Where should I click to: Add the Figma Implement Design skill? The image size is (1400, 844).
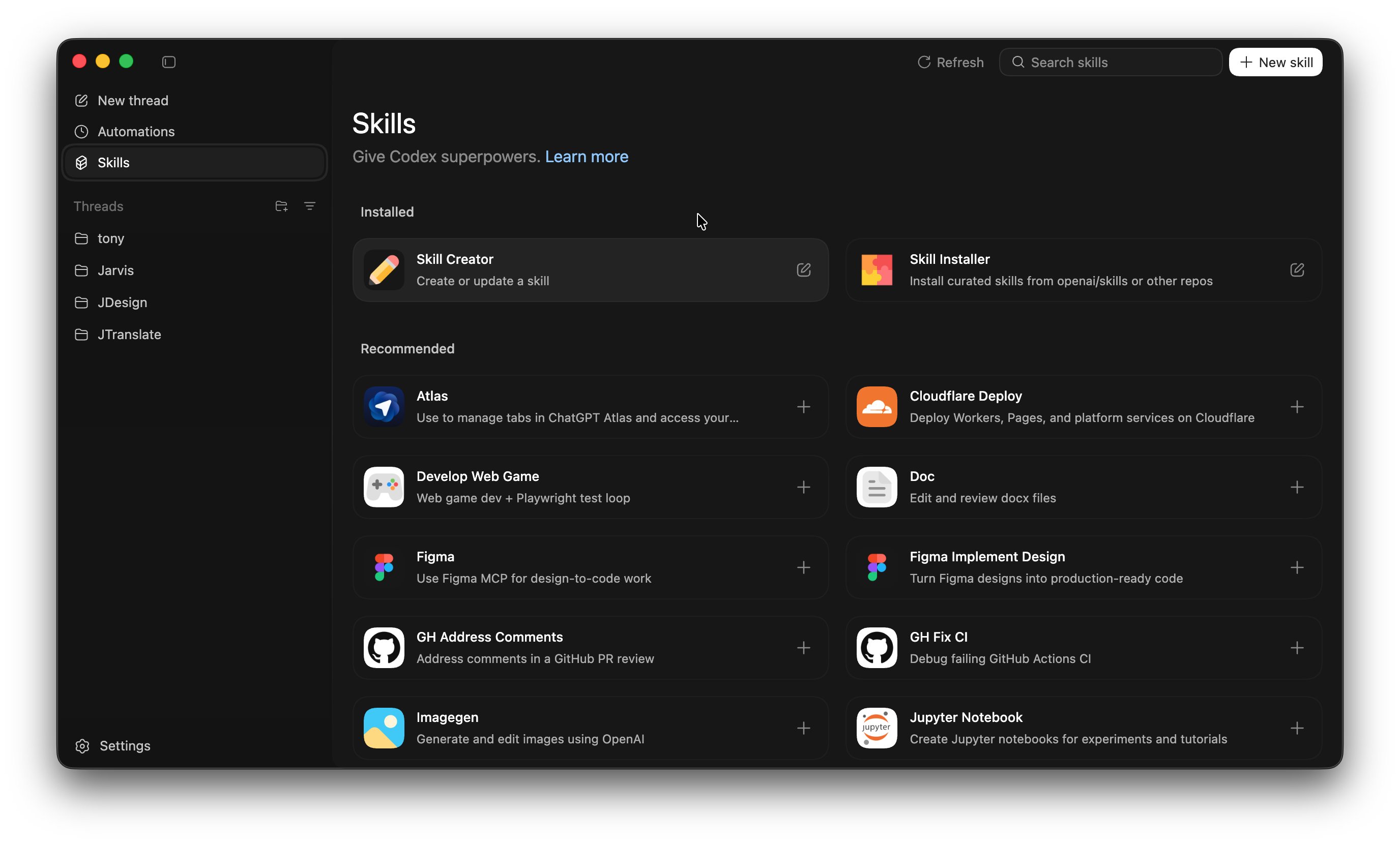coord(1297,567)
